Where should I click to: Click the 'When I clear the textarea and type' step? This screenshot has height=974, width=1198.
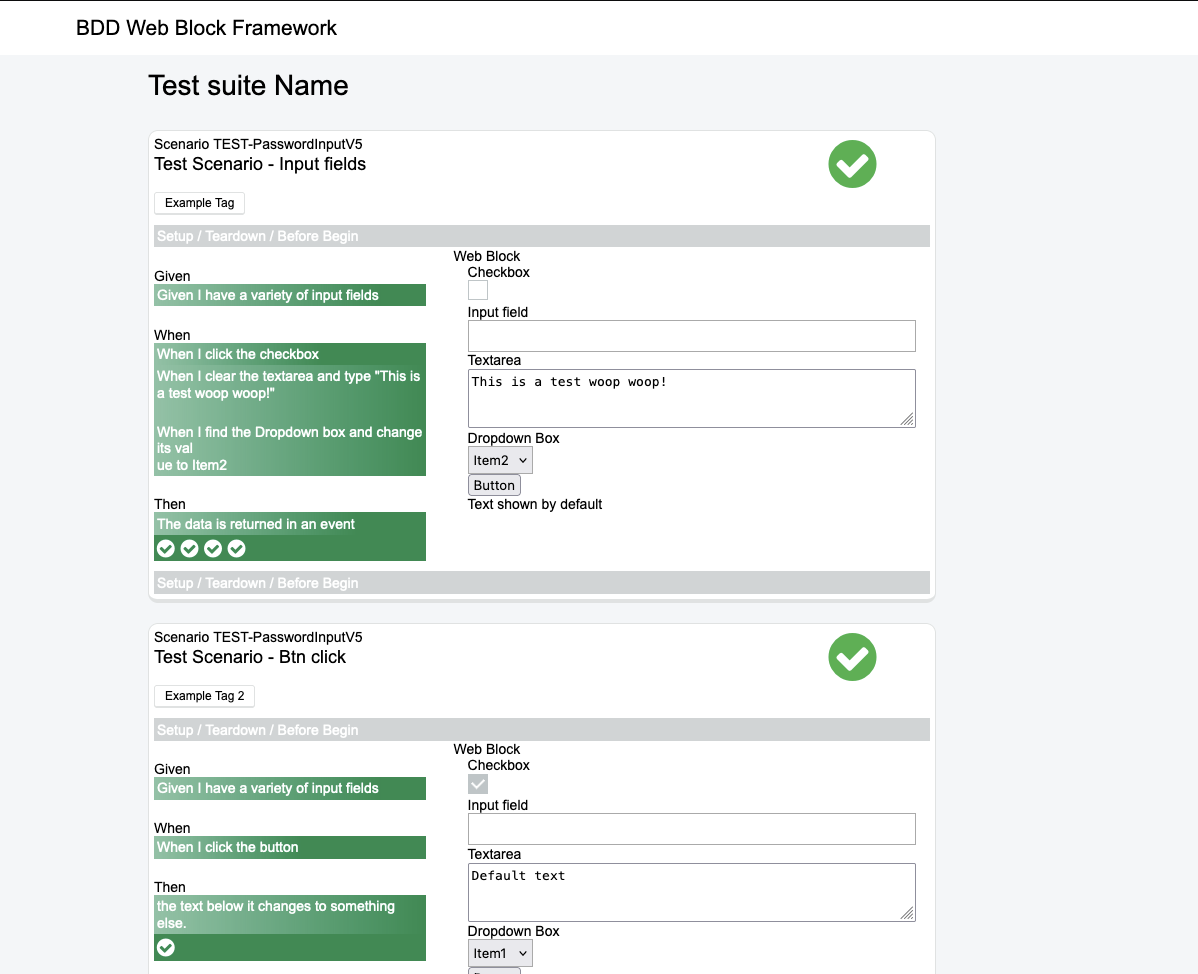click(x=290, y=385)
